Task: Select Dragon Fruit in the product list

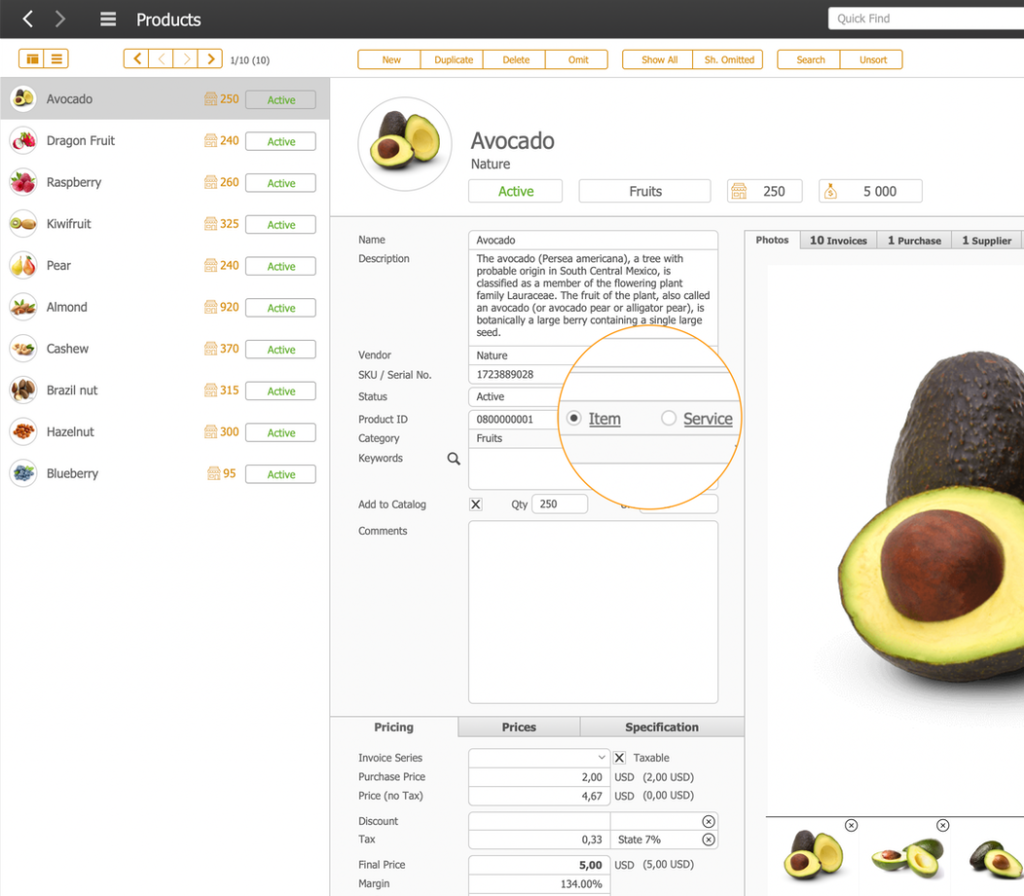Action: [x=81, y=141]
